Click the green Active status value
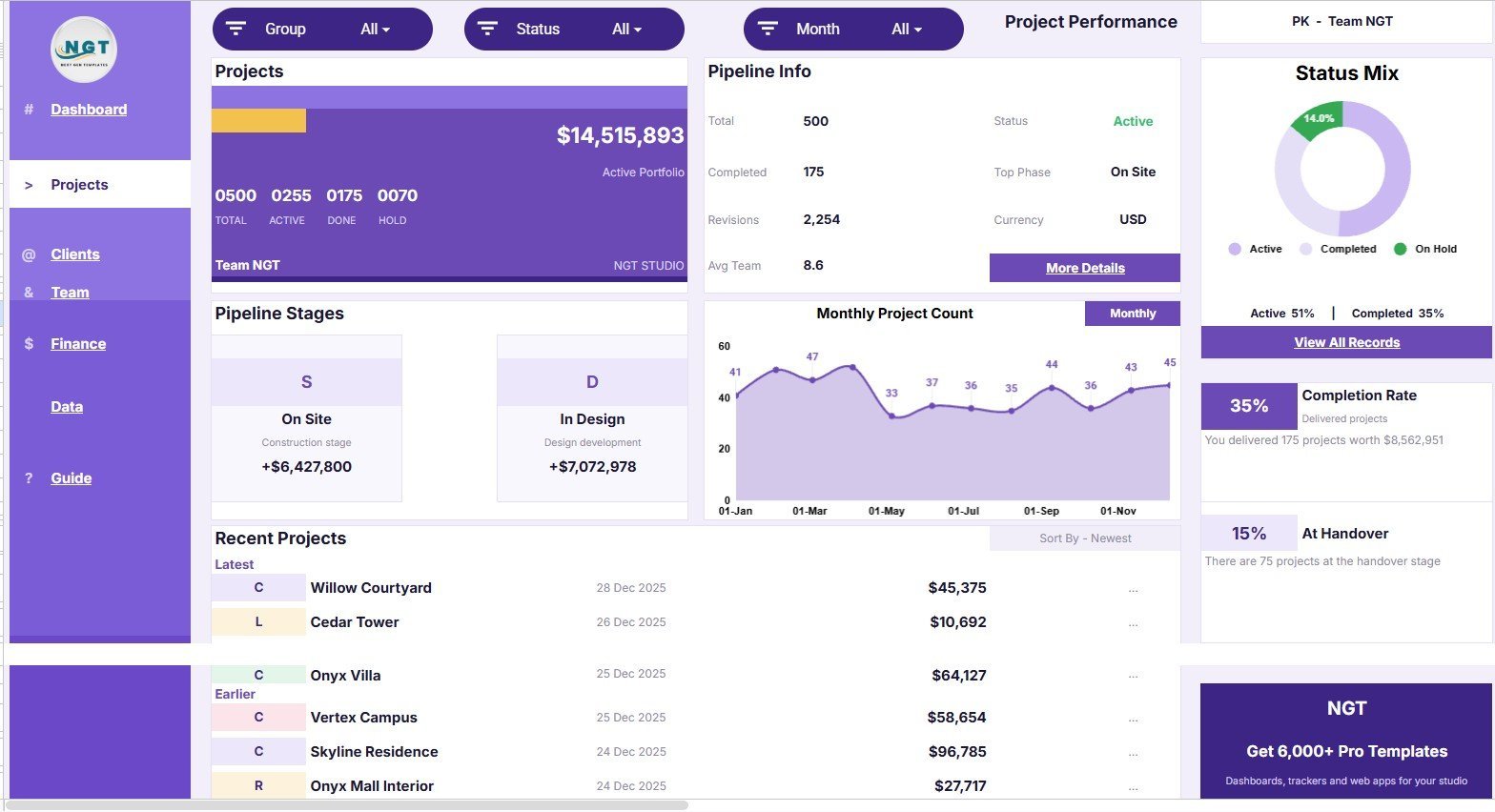The height and width of the screenshot is (812, 1495). 1133,121
